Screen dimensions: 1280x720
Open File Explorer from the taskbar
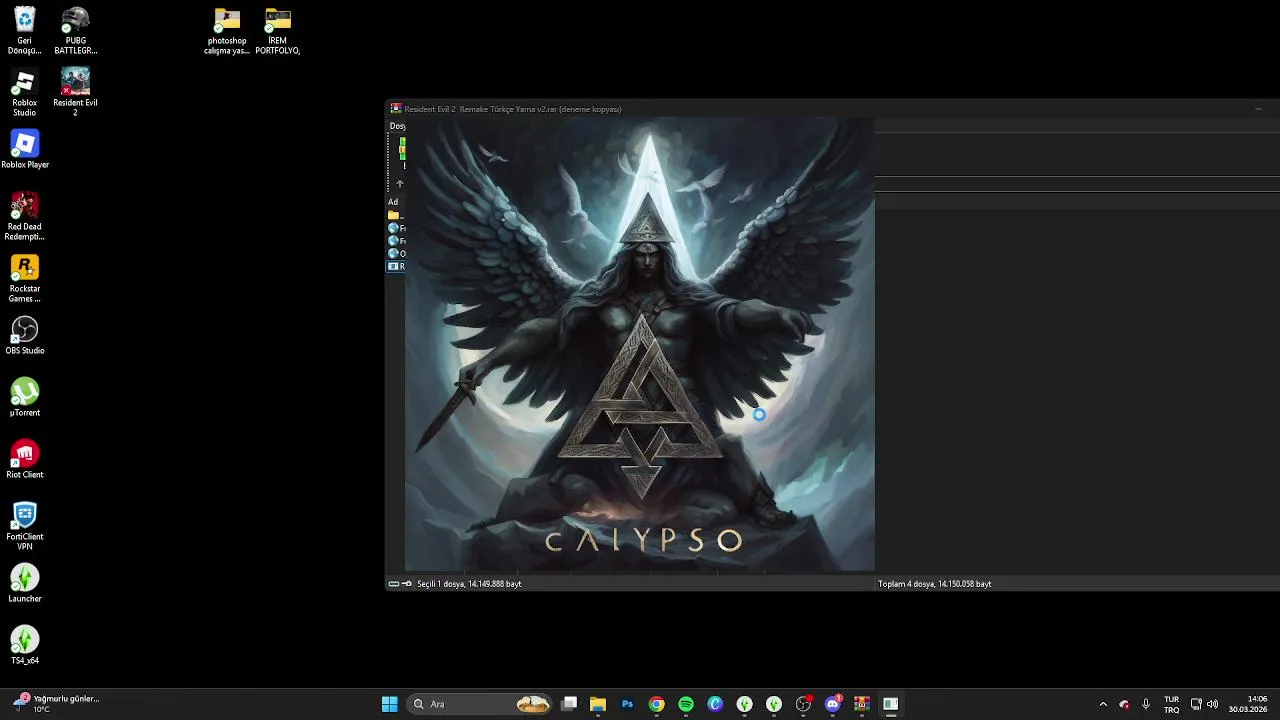tap(598, 704)
